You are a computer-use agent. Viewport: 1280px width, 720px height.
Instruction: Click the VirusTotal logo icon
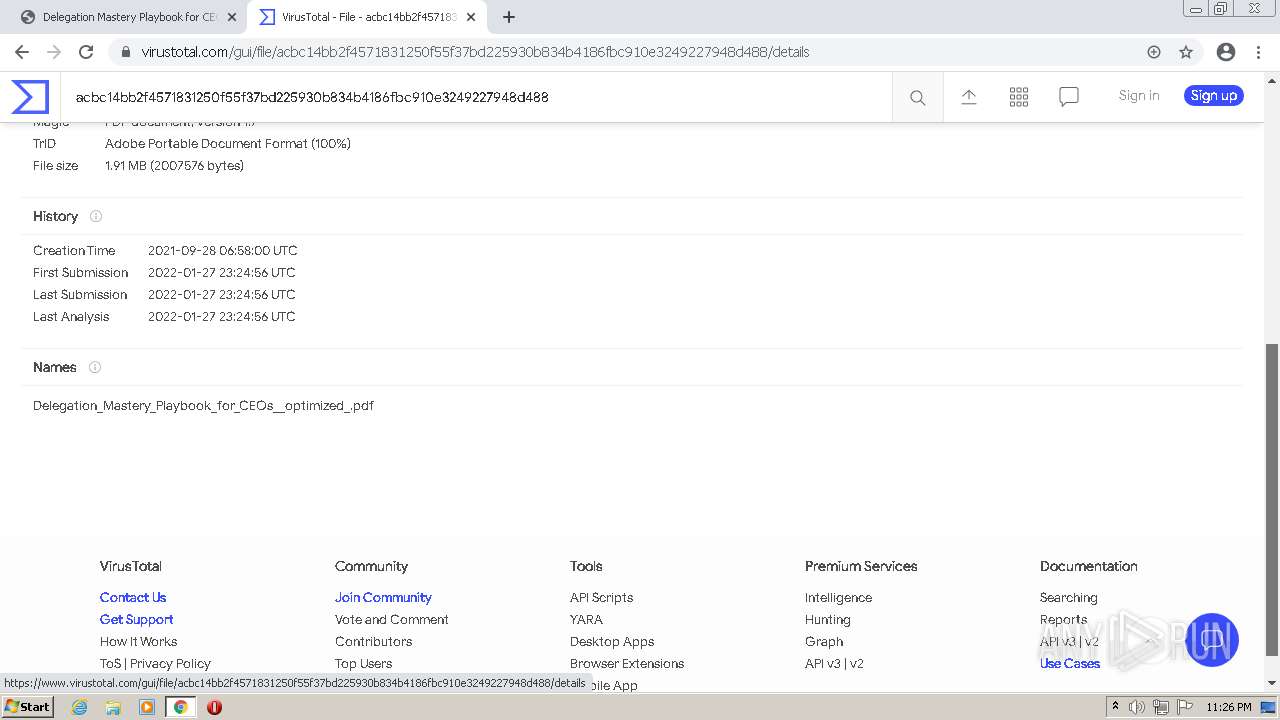pyautogui.click(x=30, y=96)
